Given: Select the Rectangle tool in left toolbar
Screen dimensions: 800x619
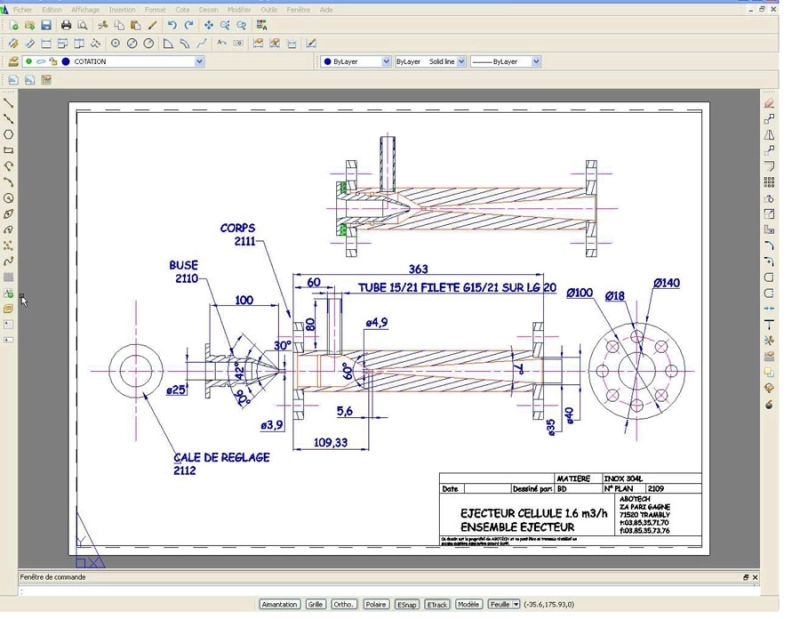Looking at the screenshot, I should 8,151.
